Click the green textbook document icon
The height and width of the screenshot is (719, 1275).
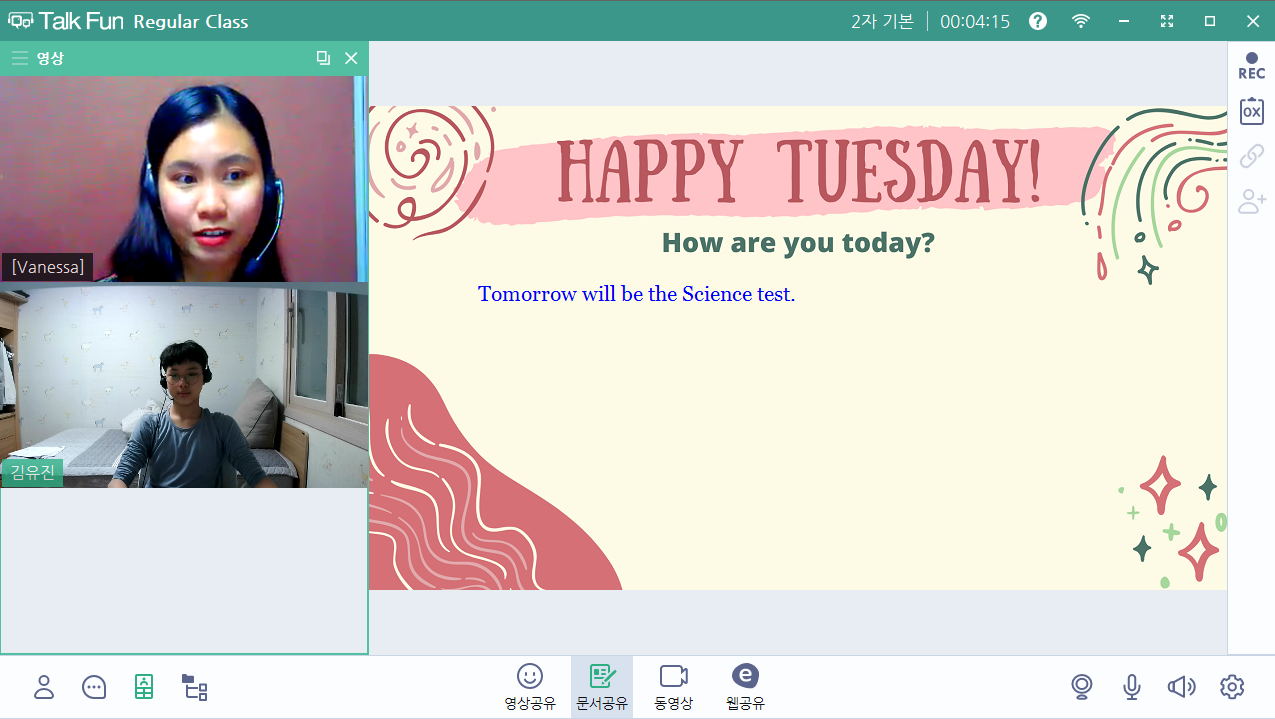coord(144,687)
